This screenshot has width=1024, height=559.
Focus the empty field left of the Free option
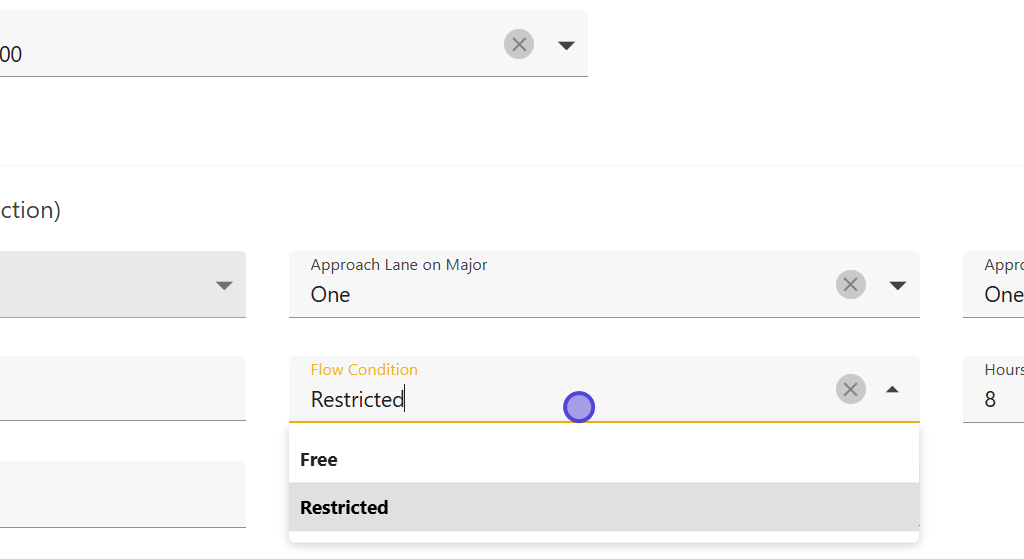click(120, 494)
